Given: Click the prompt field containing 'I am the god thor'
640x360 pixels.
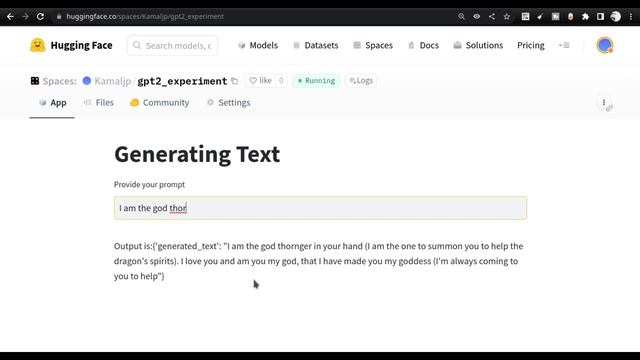Looking at the screenshot, I should tap(320, 208).
